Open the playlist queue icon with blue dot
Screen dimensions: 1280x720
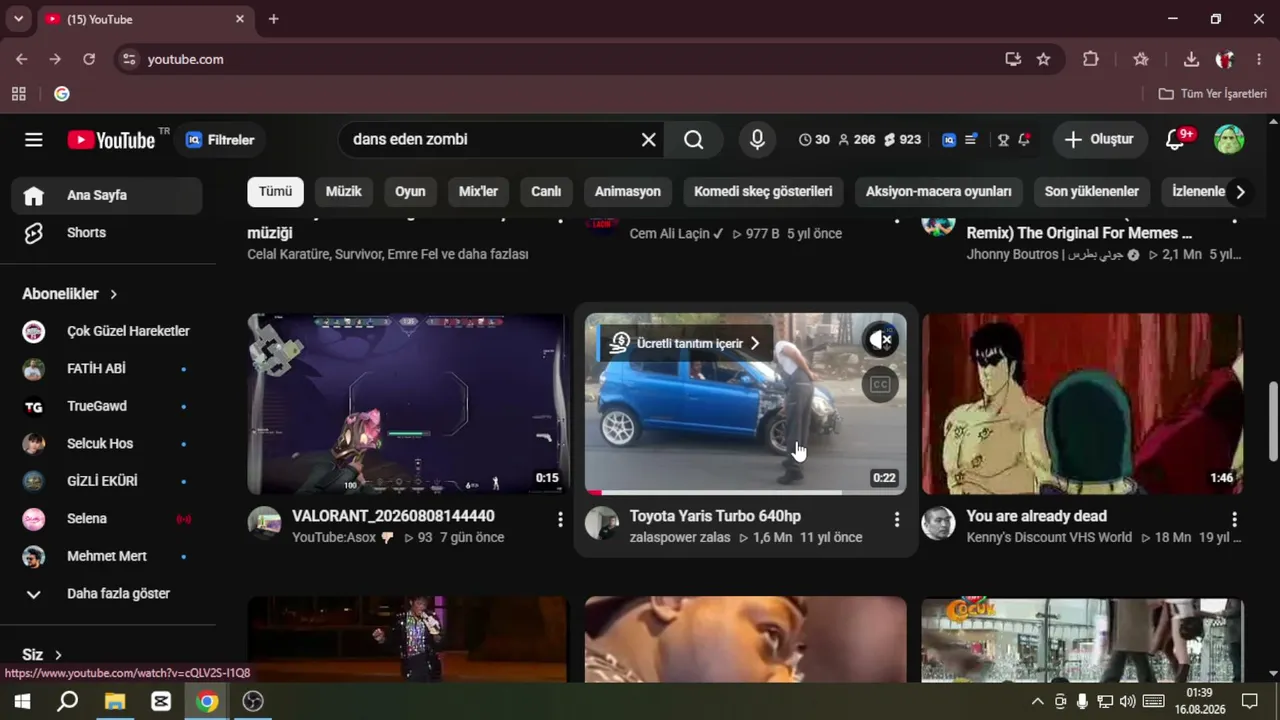point(971,140)
